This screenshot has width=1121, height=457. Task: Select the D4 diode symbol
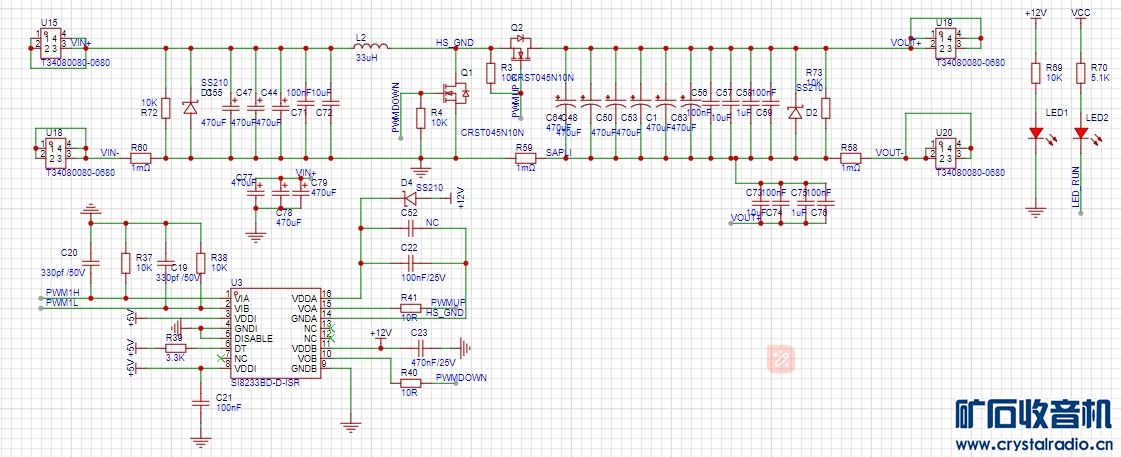[410, 197]
